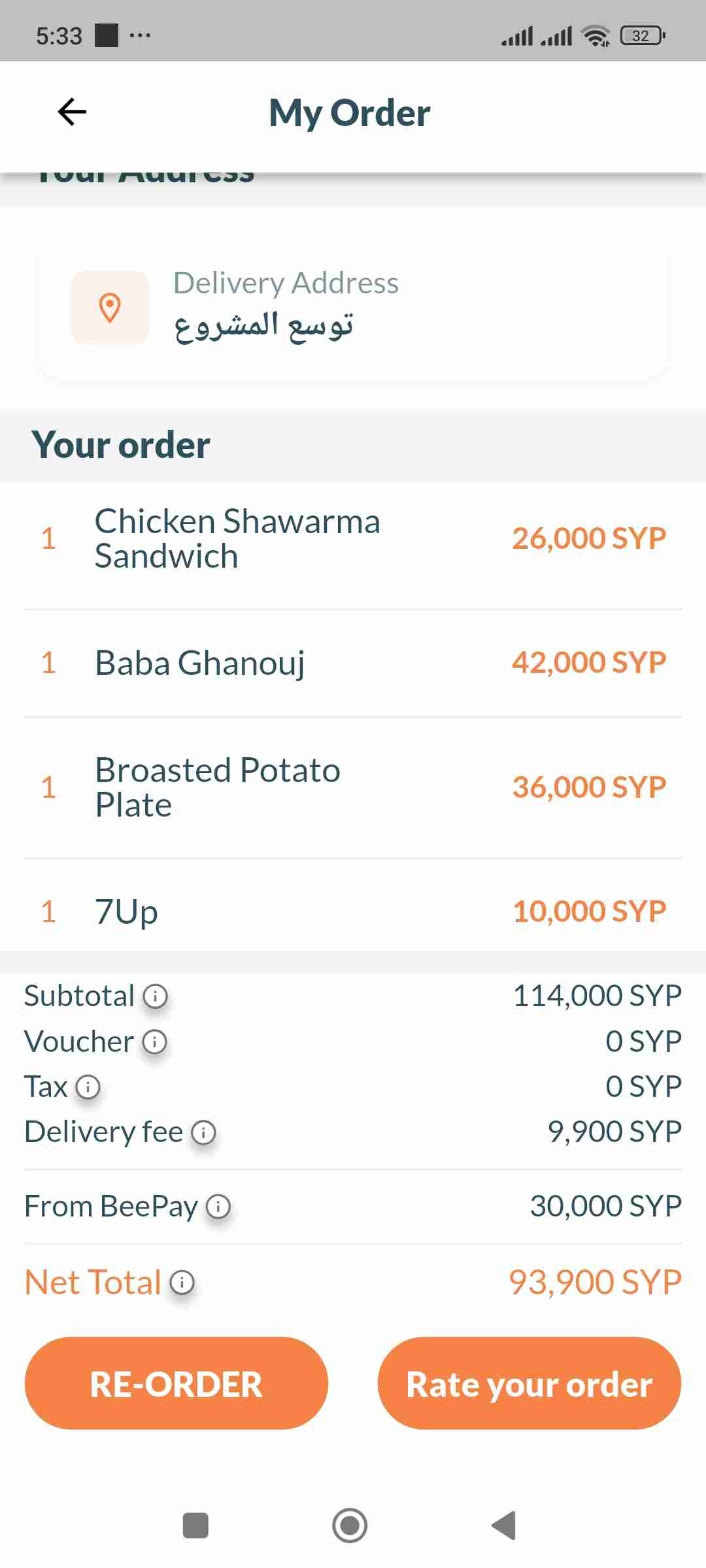706x1568 pixels.
Task: Tap Rate your order button
Action: point(529,1383)
